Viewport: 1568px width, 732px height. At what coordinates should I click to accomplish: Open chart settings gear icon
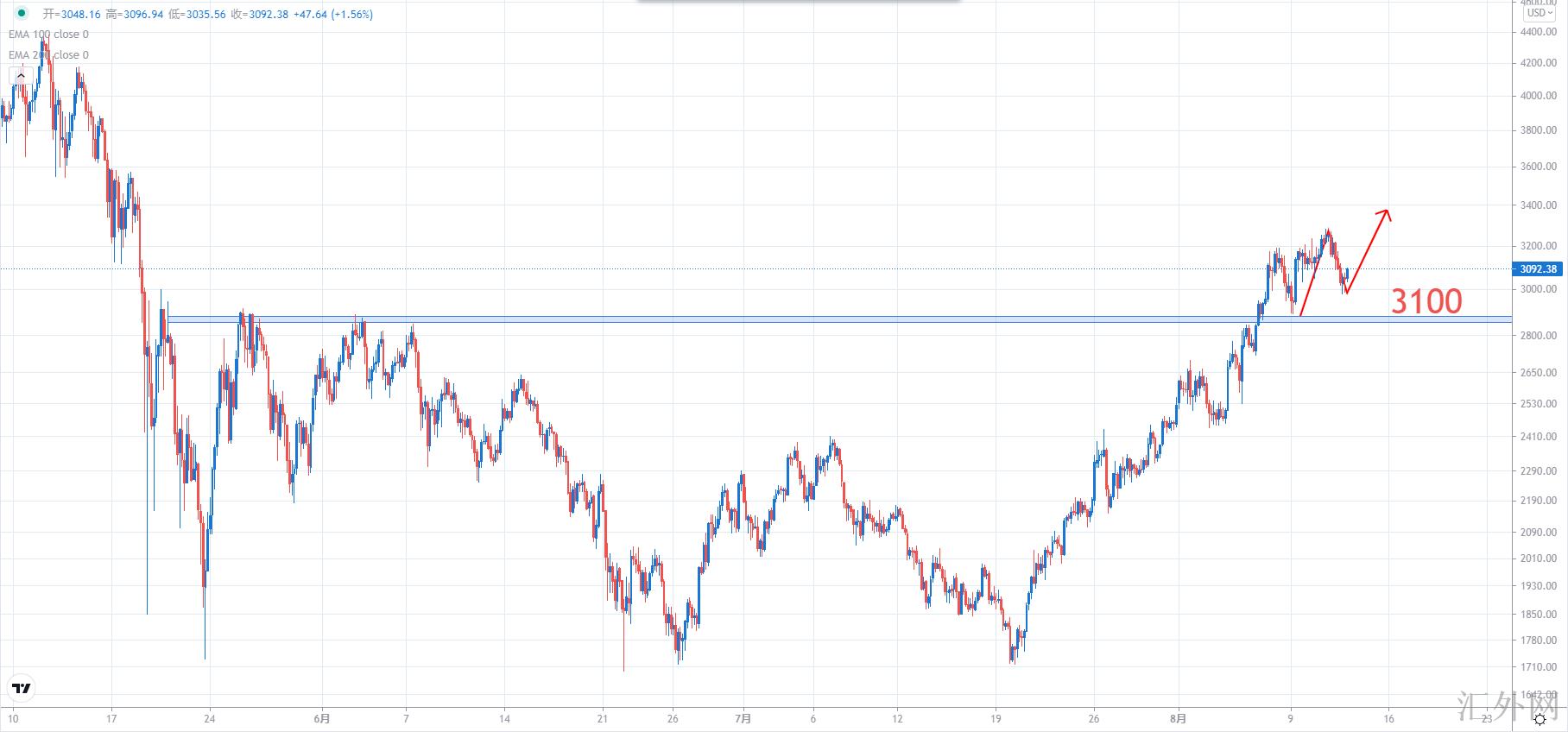[x=1540, y=719]
